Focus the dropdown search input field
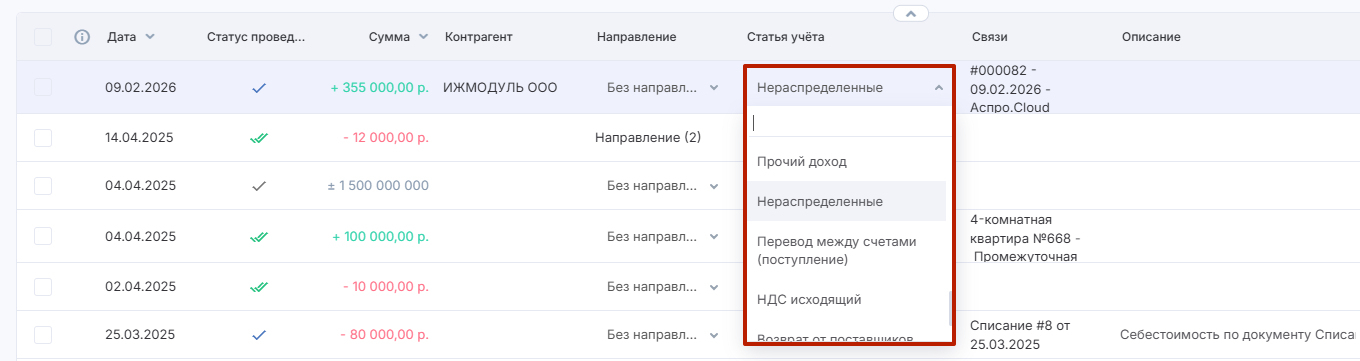The width and height of the screenshot is (1360, 361). coord(849,122)
